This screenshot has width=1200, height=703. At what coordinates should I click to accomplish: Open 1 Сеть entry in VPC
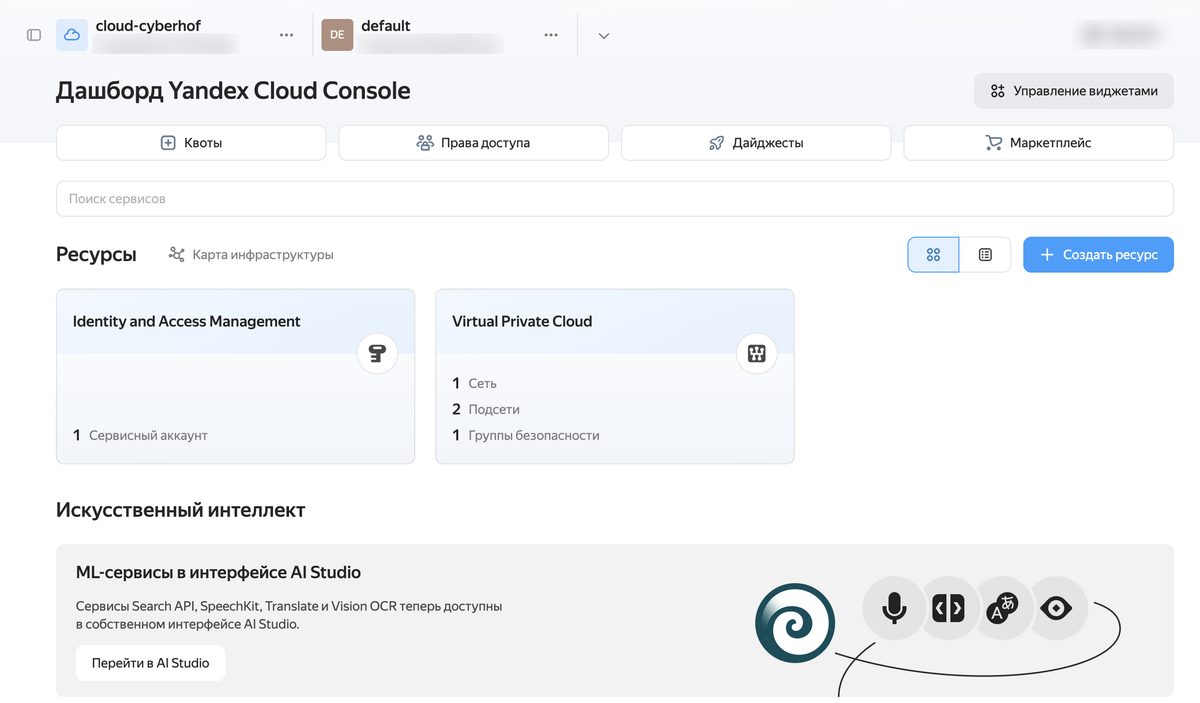(x=474, y=383)
